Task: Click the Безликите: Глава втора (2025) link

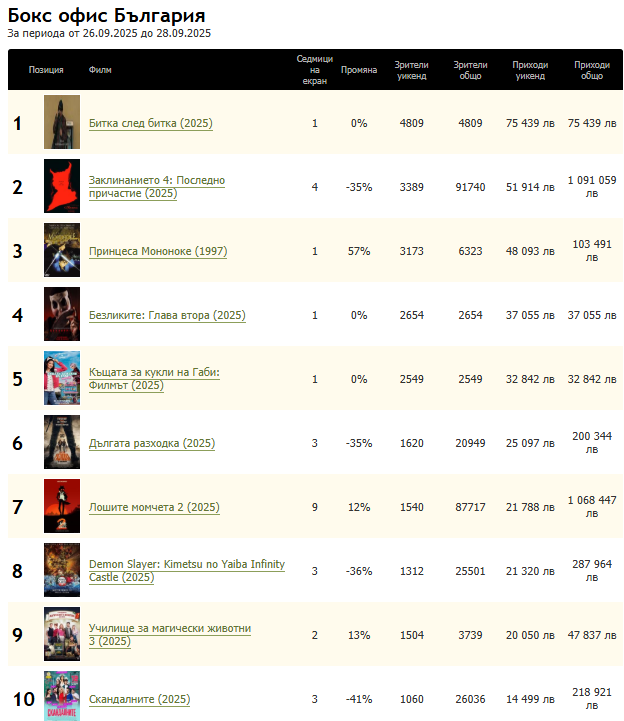Action: [167, 316]
